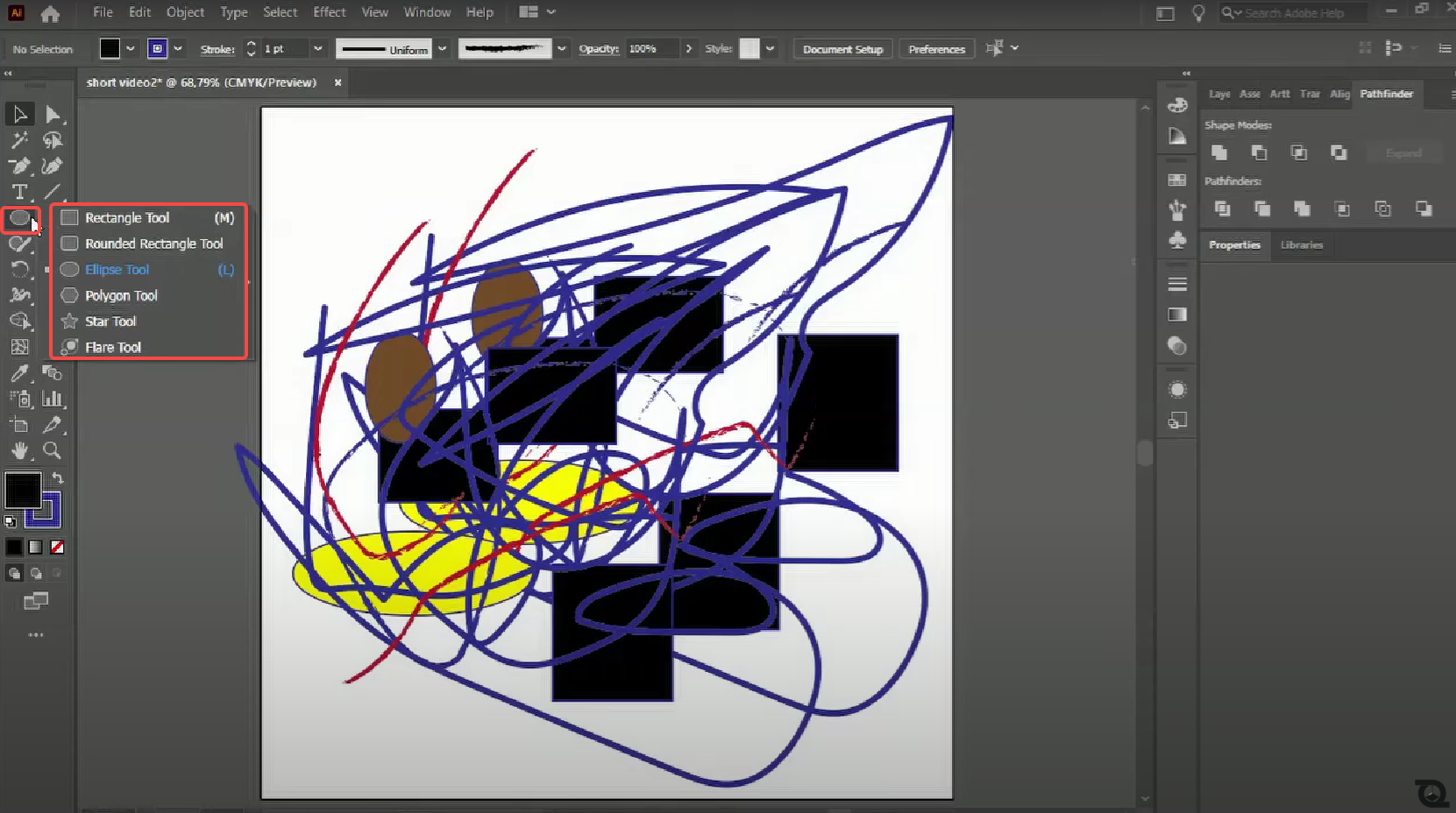Select the Curvature tool
Screen dimensions: 1456x813
coord(53,166)
